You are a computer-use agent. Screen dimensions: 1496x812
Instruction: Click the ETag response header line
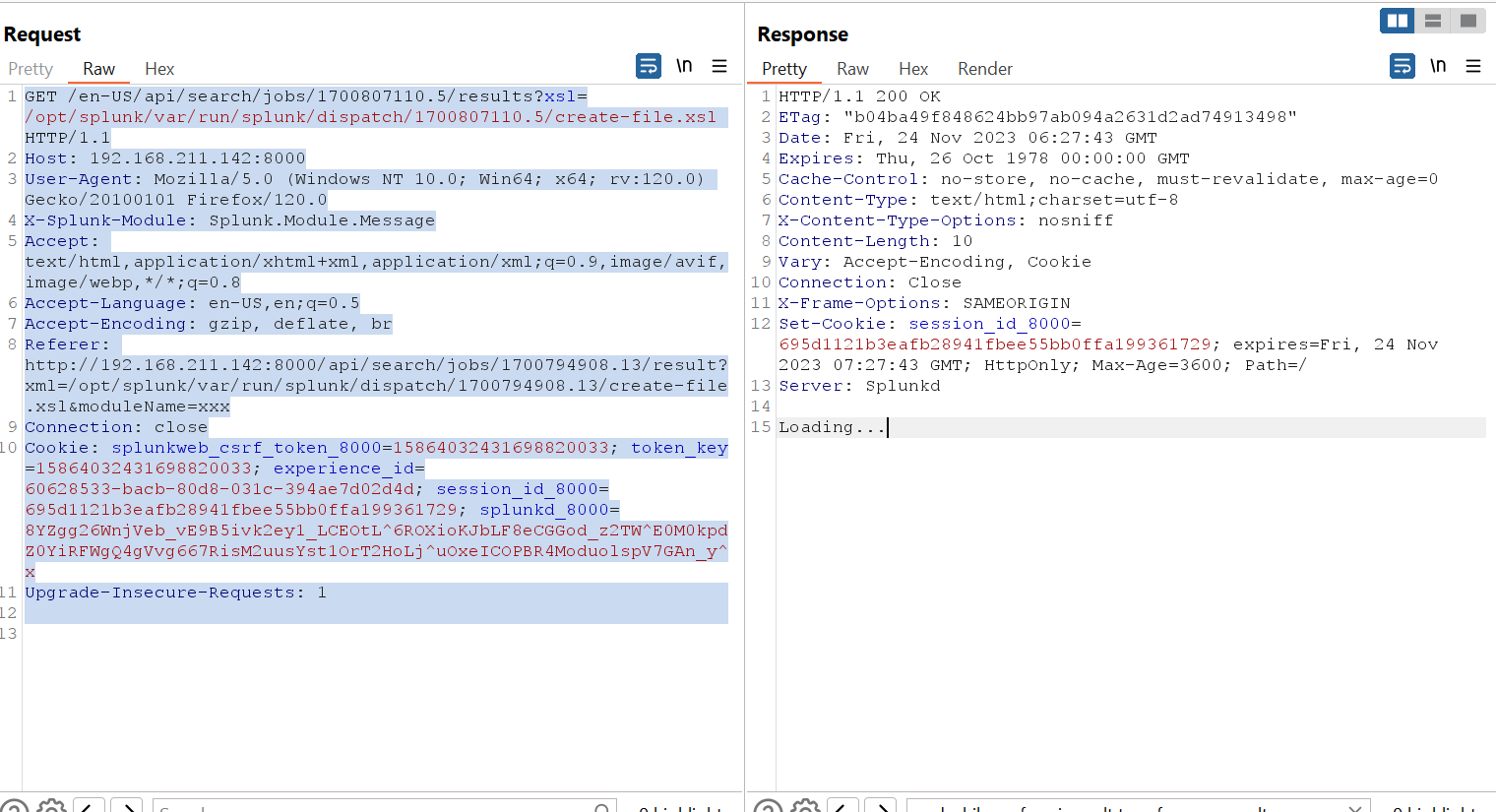[1037, 117]
